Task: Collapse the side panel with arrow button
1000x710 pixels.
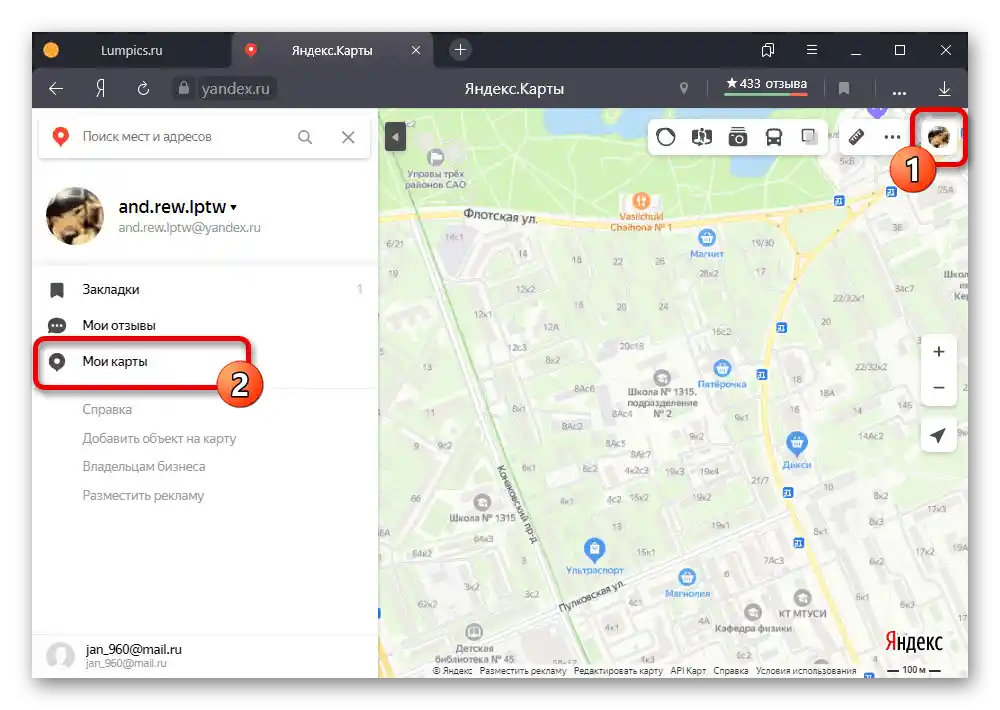Action: (x=395, y=137)
